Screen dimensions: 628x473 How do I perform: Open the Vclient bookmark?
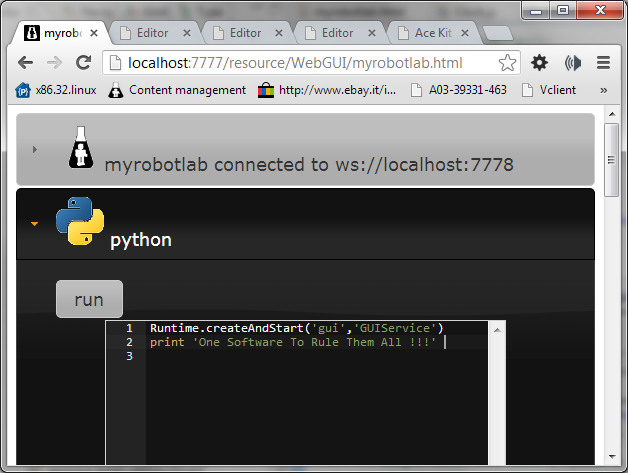(x=549, y=90)
